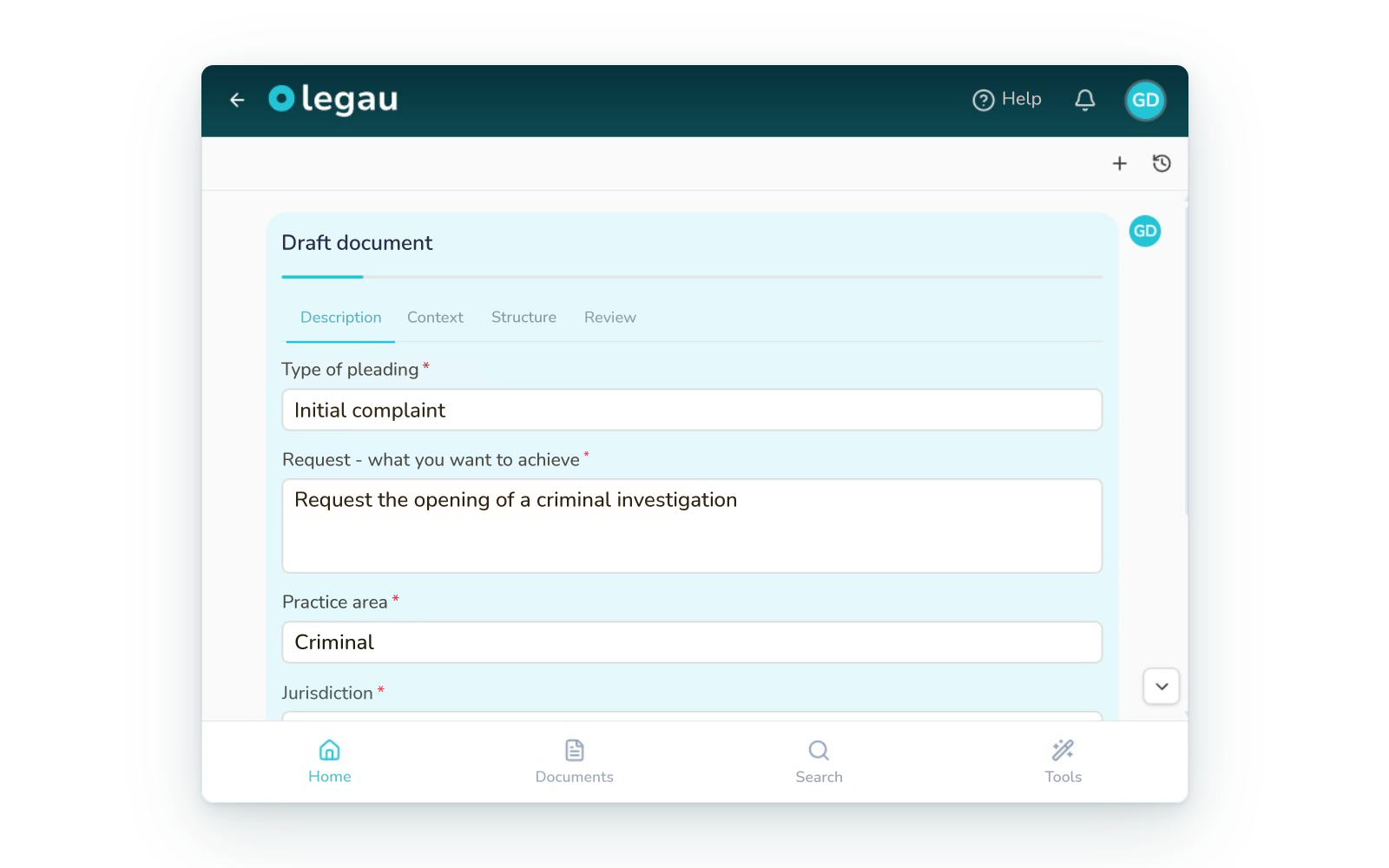Open Documents in bottom navigation
This screenshot has width=1389, height=868.
575,761
